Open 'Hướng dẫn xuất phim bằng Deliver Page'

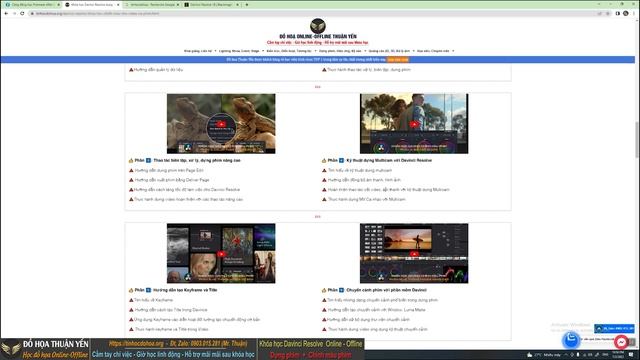(x=172, y=180)
